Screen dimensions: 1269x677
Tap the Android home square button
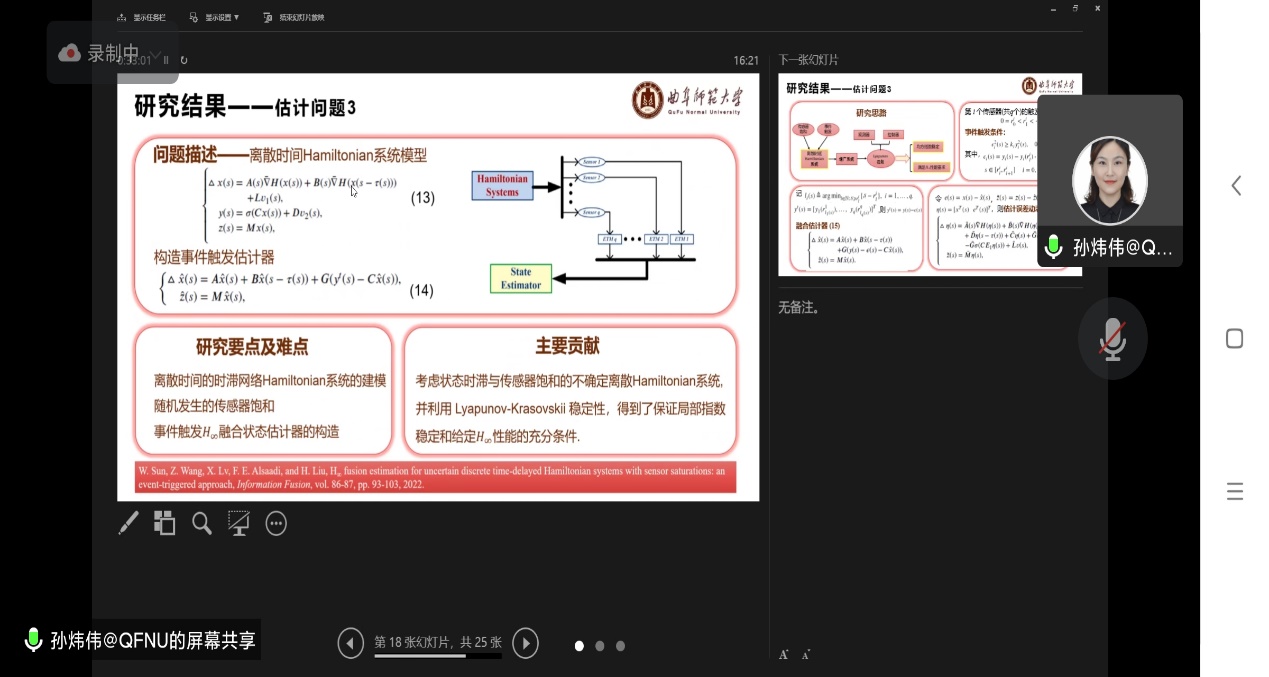(x=1235, y=339)
